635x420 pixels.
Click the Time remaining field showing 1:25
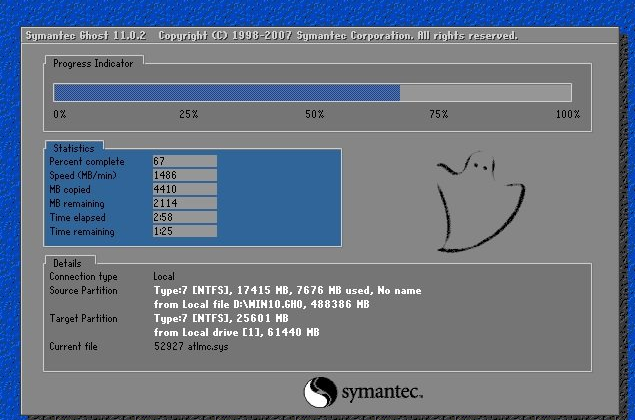184,231
